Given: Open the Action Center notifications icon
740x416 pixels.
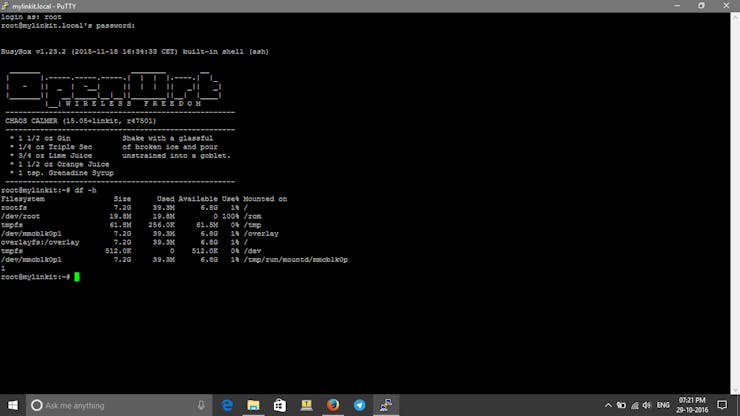Looking at the screenshot, I should (722, 405).
